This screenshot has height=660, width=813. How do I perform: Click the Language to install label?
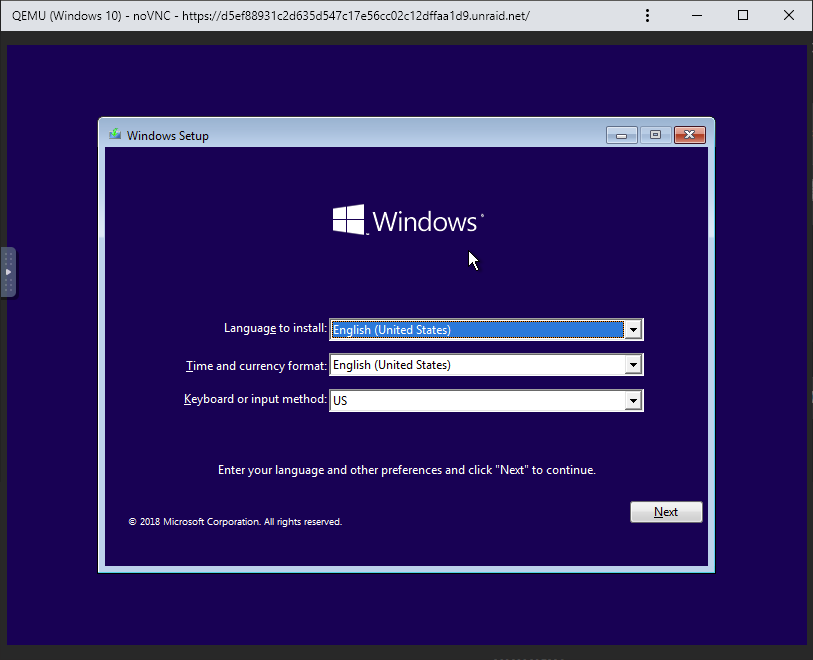(x=275, y=328)
